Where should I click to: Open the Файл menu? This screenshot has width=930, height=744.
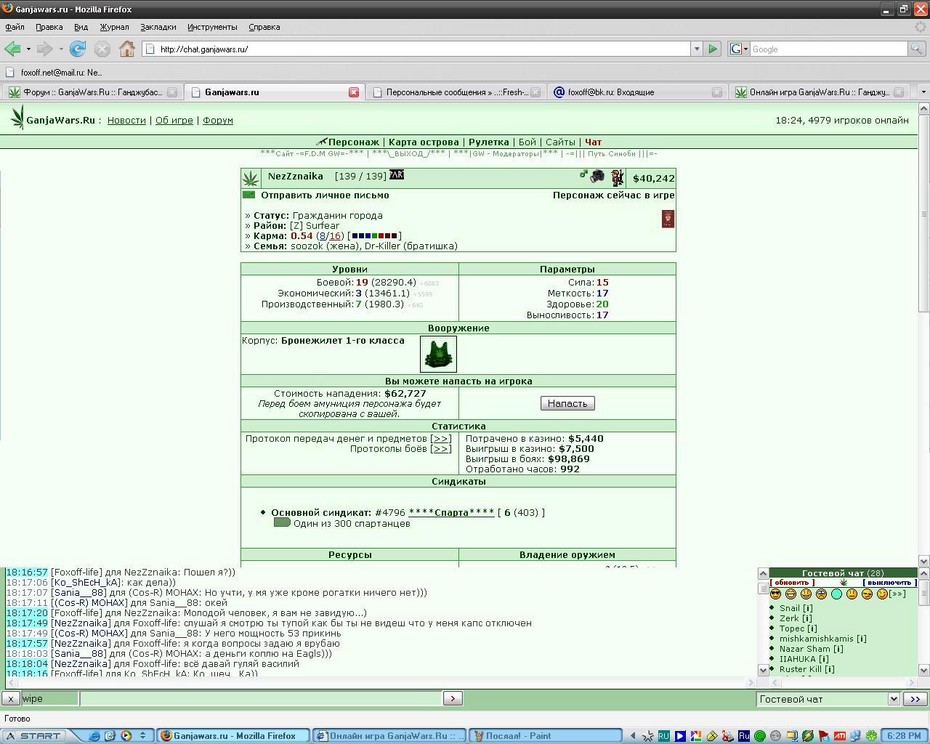[x=15, y=27]
